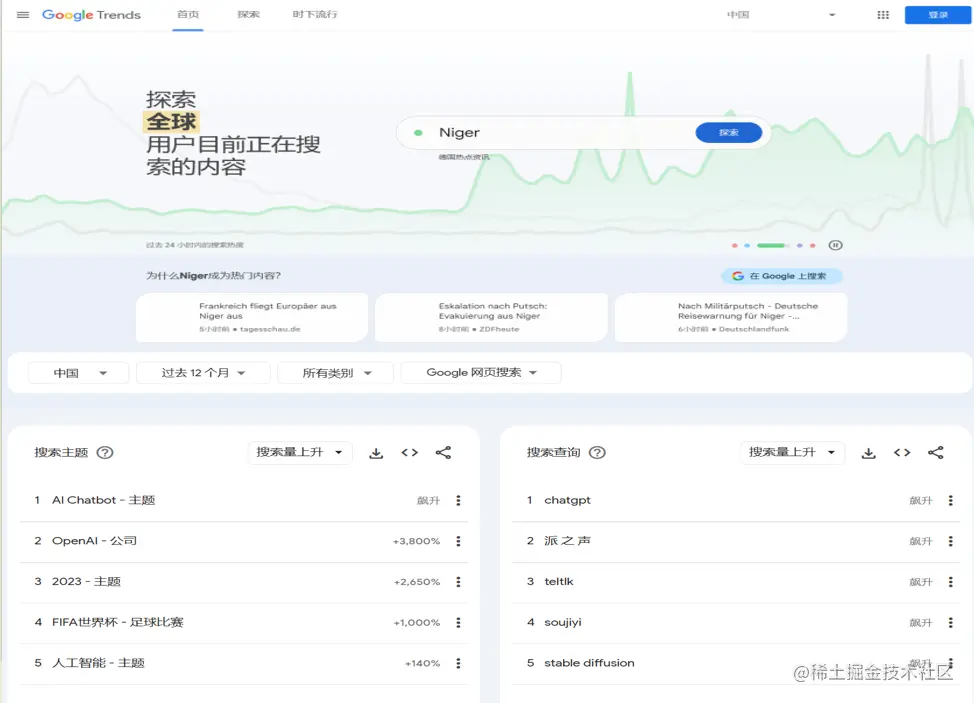974x703 pixels.
Task: Embed the 搜索主题 widget
Action: (x=409, y=453)
